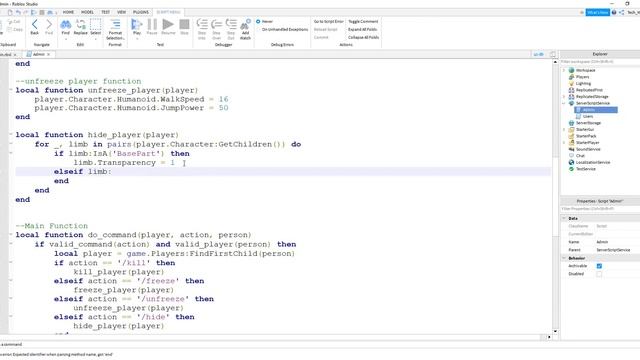
Task: Expand the Workspace tree node
Action: (564, 70)
